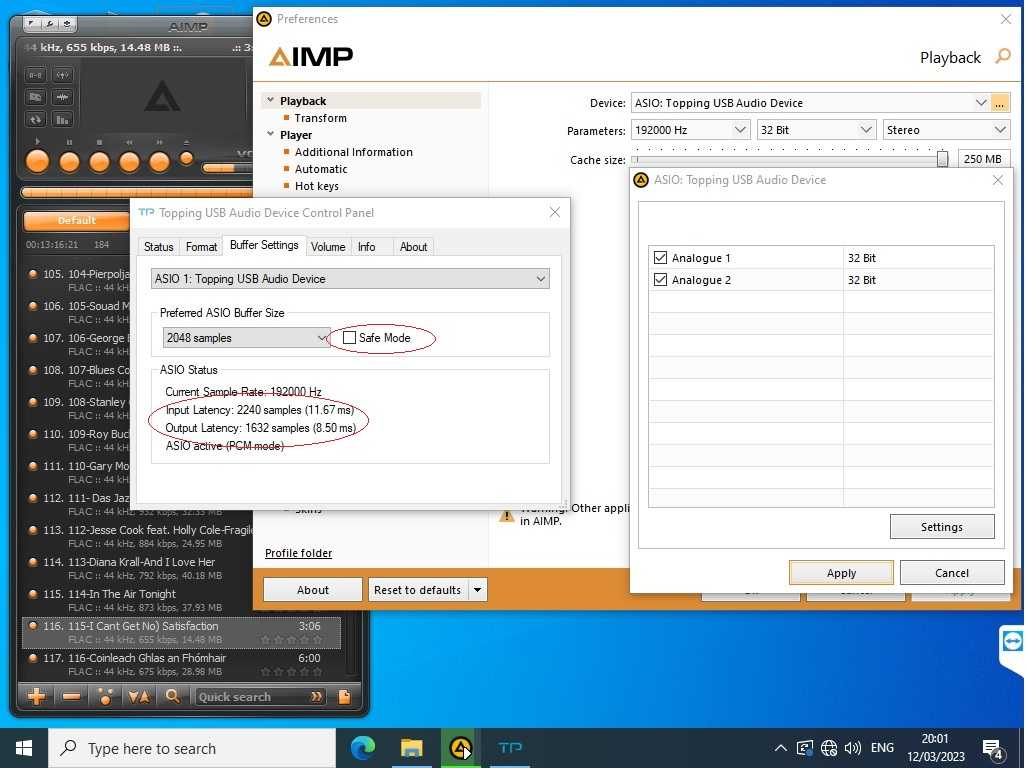
Task: Select track 117 Coinleach Ghlas an Fhómhair
Action: point(181,665)
